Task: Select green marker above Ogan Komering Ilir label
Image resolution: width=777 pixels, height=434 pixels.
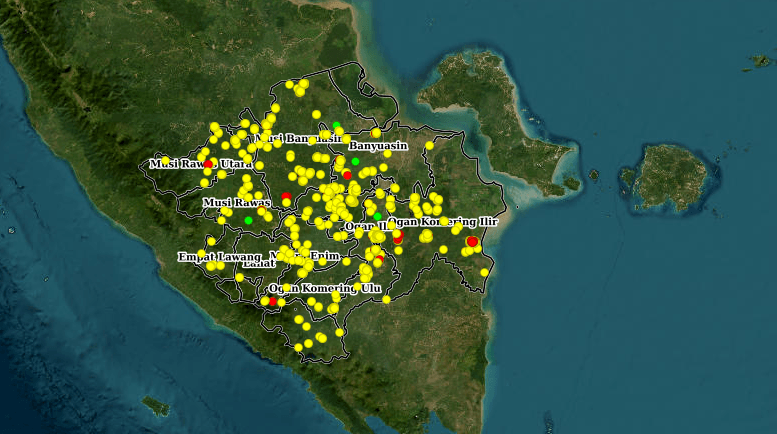Action: pos(378,216)
